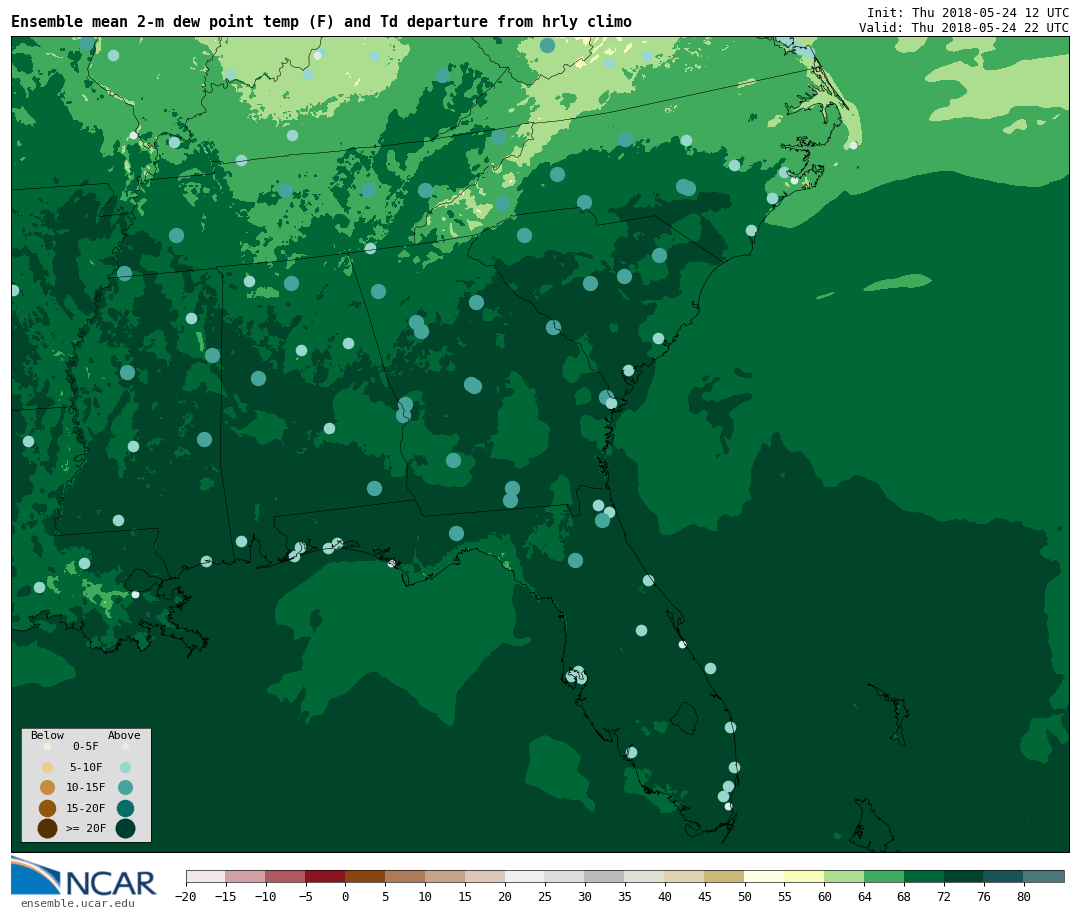Pick the 35 to 40 colorbar swatch
The width and height of the screenshot is (1080, 915).
645,876
